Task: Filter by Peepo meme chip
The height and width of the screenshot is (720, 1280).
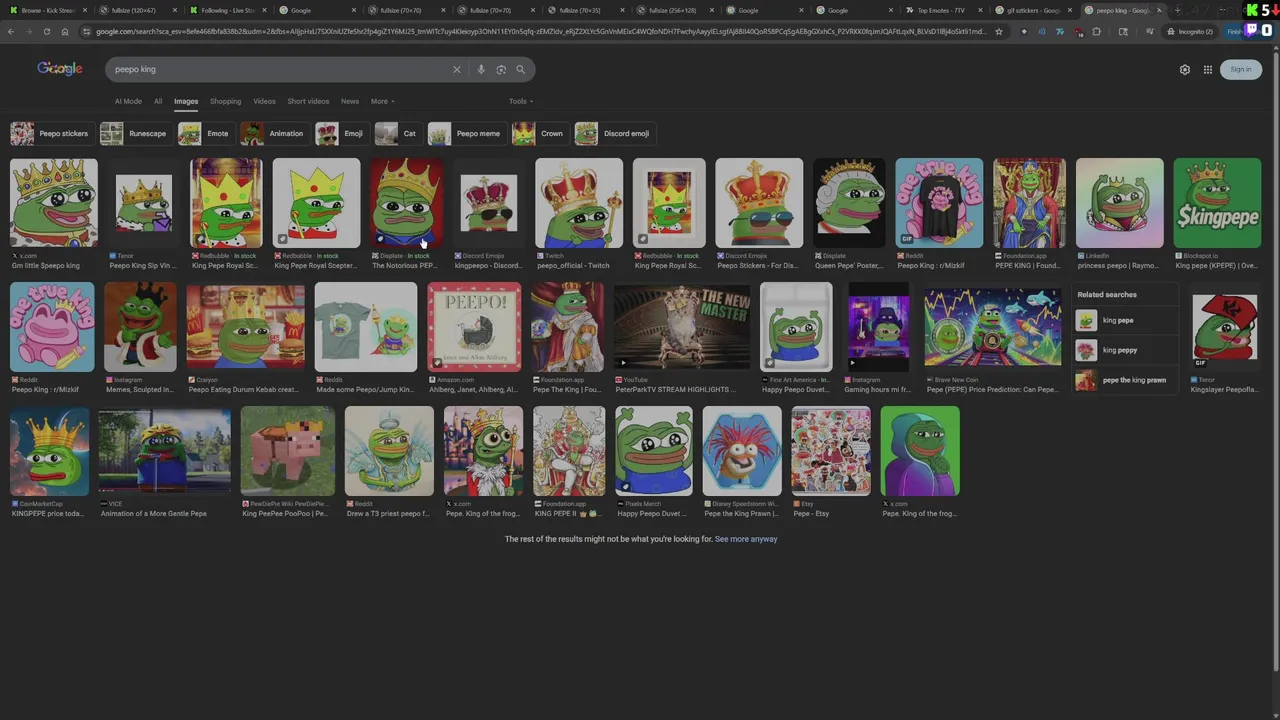Action: pyautogui.click(x=465, y=133)
